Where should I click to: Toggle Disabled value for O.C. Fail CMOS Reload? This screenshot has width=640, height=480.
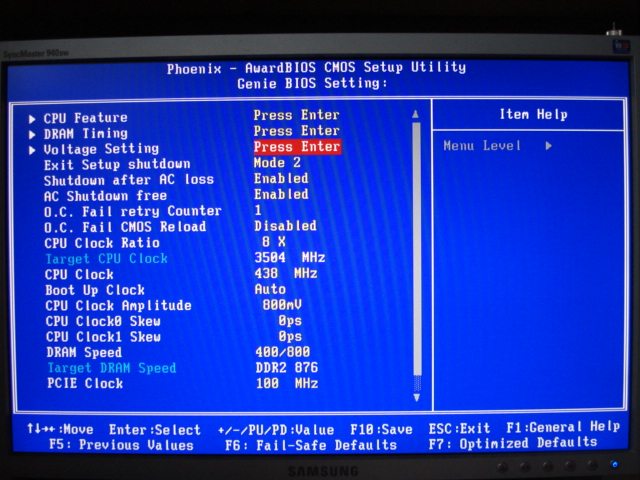(285, 226)
